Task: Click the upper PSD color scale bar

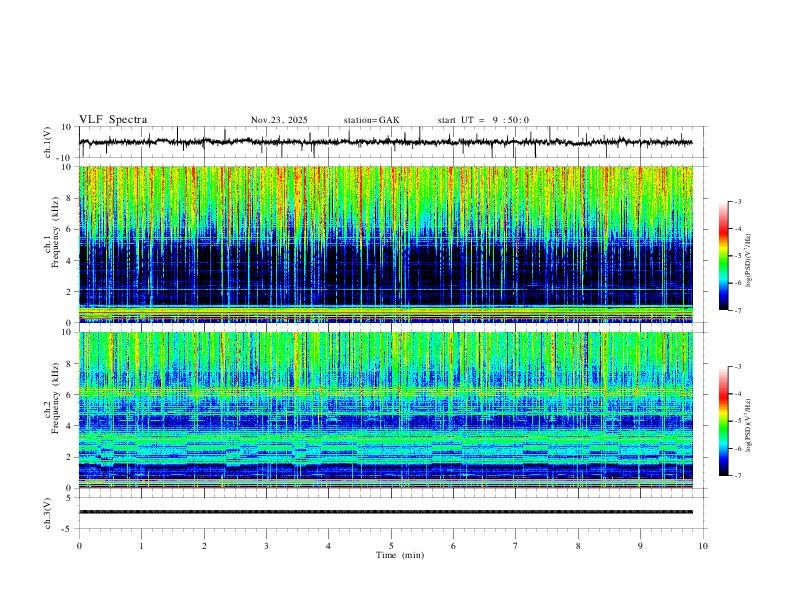Action: point(724,256)
